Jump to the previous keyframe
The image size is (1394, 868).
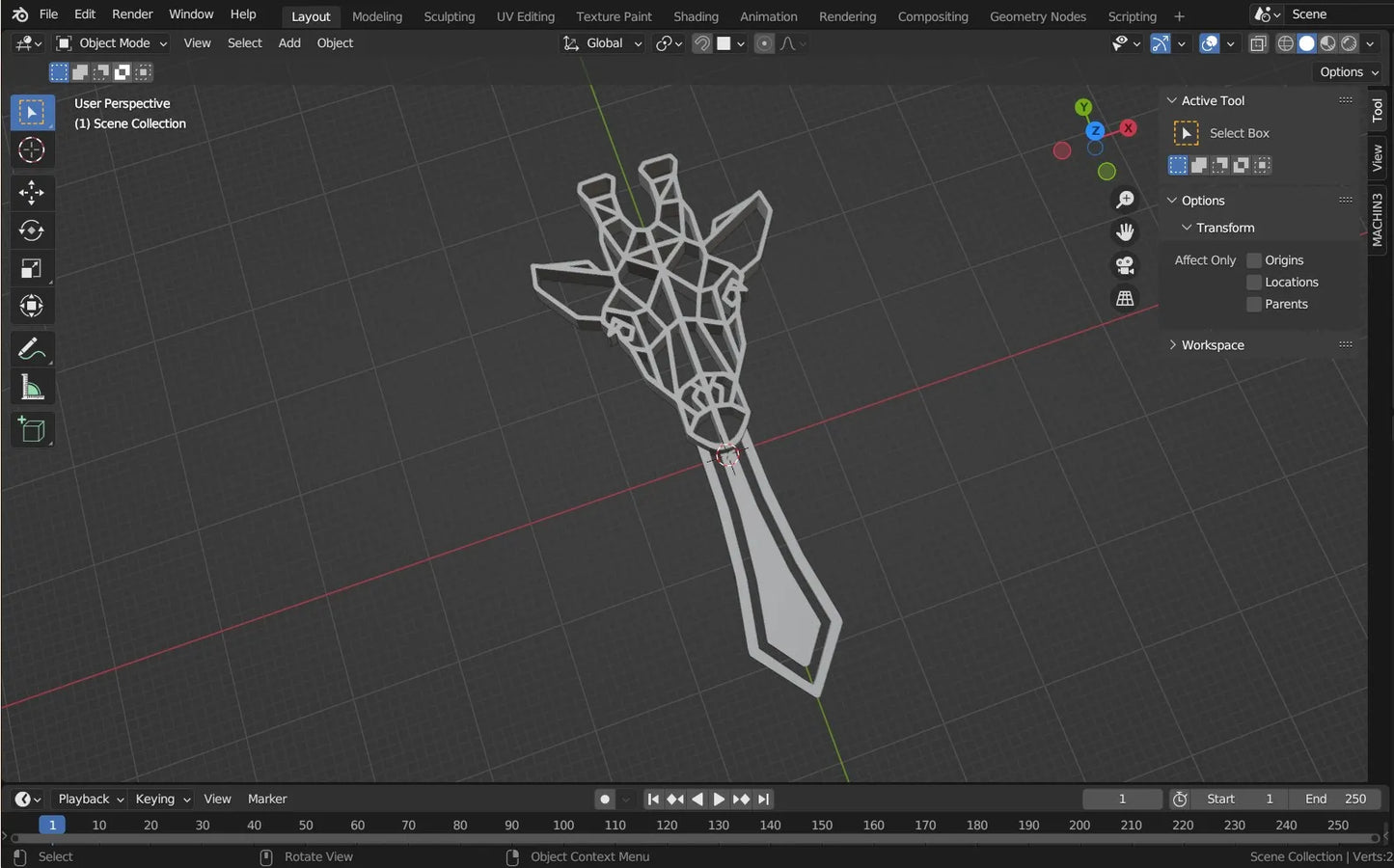[x=675, y=800]
